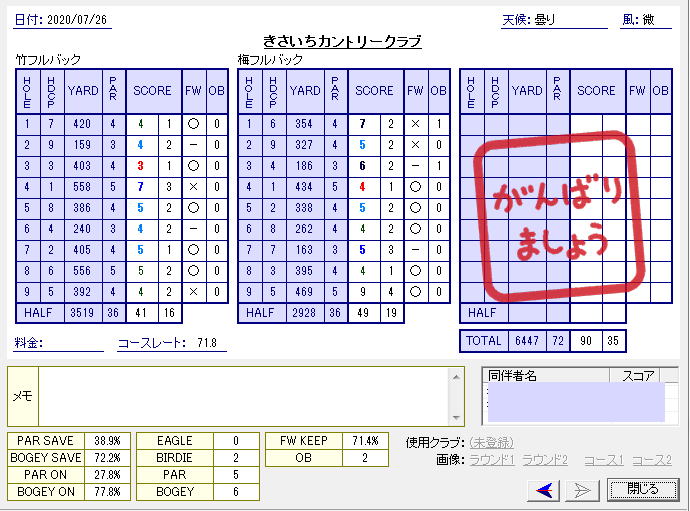Screen dimensions: 690x511
Task: Click the 風 wind field
Action: pyautogui.click(x=645, y=19)
